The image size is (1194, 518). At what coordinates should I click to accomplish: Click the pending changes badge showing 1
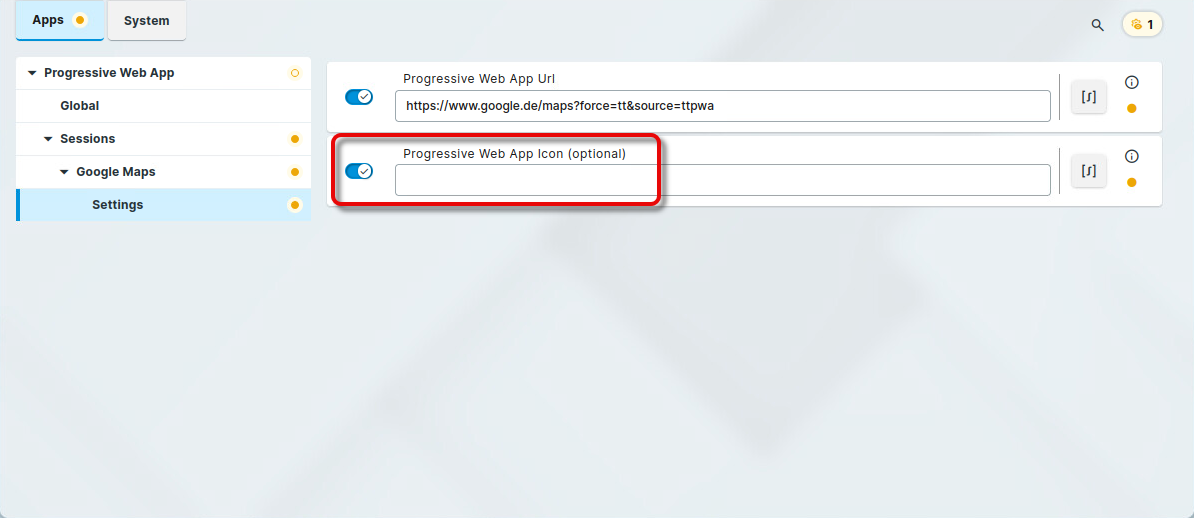tap(1142, 24)
